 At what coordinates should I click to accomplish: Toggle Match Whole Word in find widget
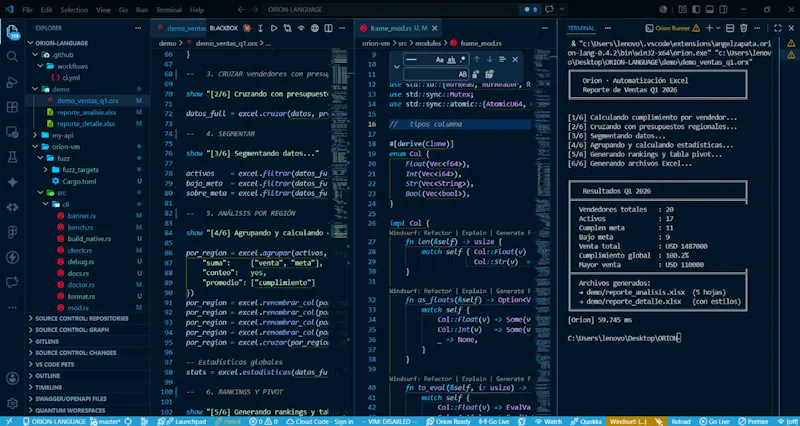(451, 60)
